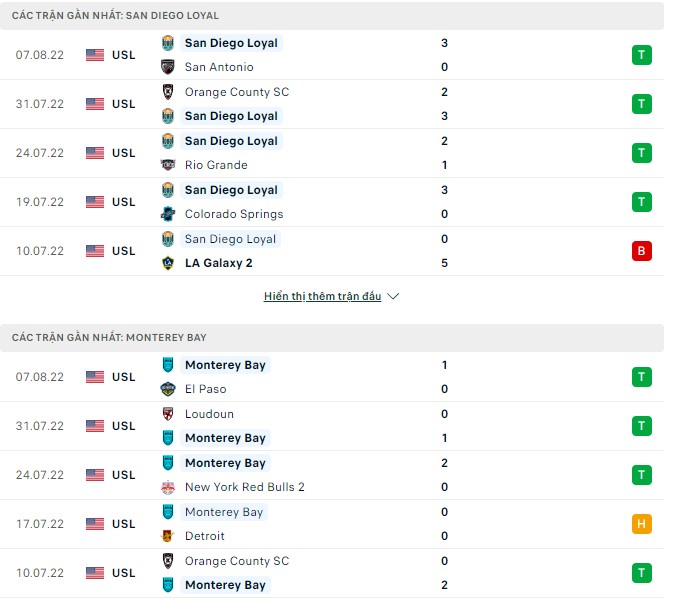The height and width of the screenshot is (603, 675).
Task: Click the US flag on the 07.08.22 San Diego match
Action: coord(95,55)
